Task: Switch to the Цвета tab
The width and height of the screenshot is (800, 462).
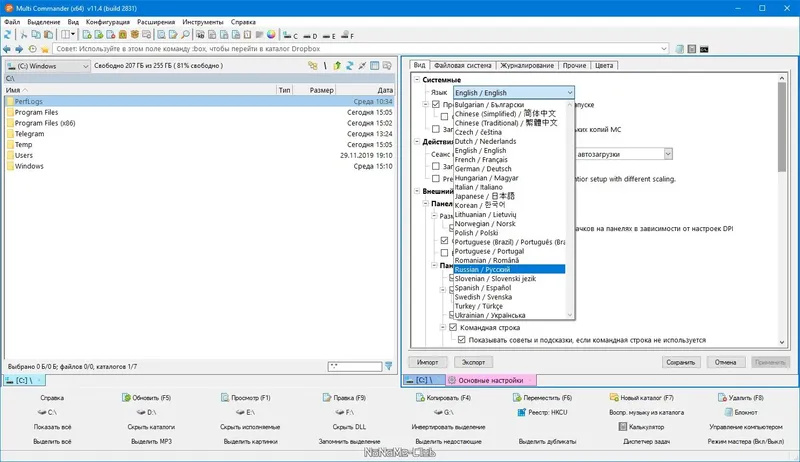Action: pos(604,65)
